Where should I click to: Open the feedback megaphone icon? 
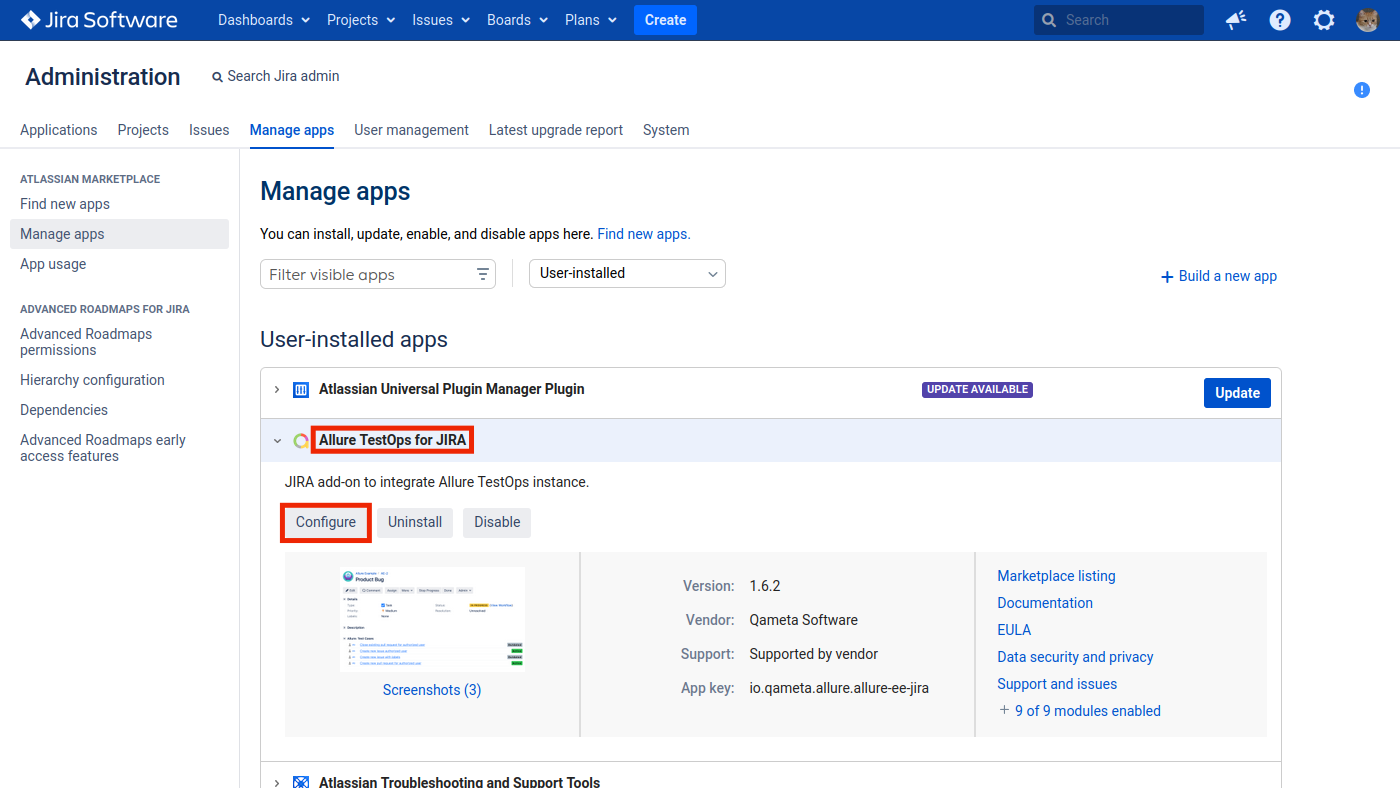(1236, 20)
